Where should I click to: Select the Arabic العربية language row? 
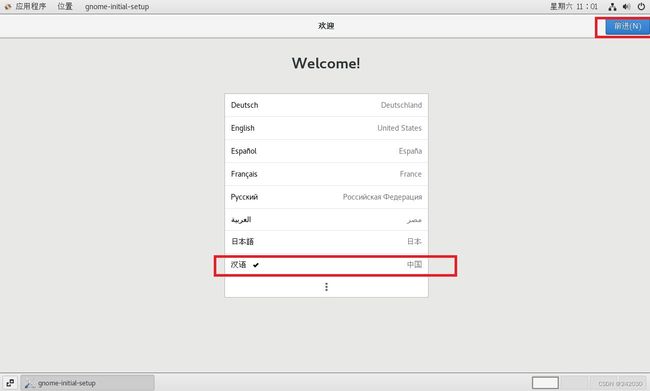(326, 219)
